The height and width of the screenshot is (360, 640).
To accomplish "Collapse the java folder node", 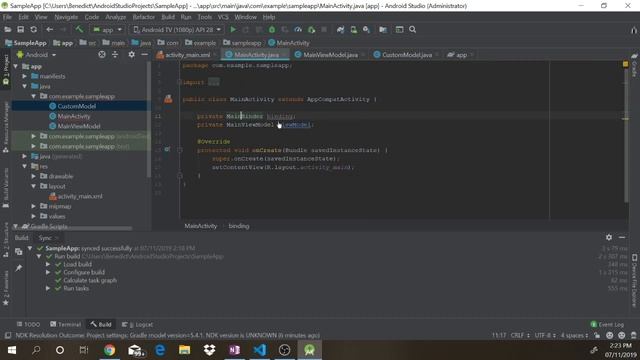I will [x=25, y=86].
